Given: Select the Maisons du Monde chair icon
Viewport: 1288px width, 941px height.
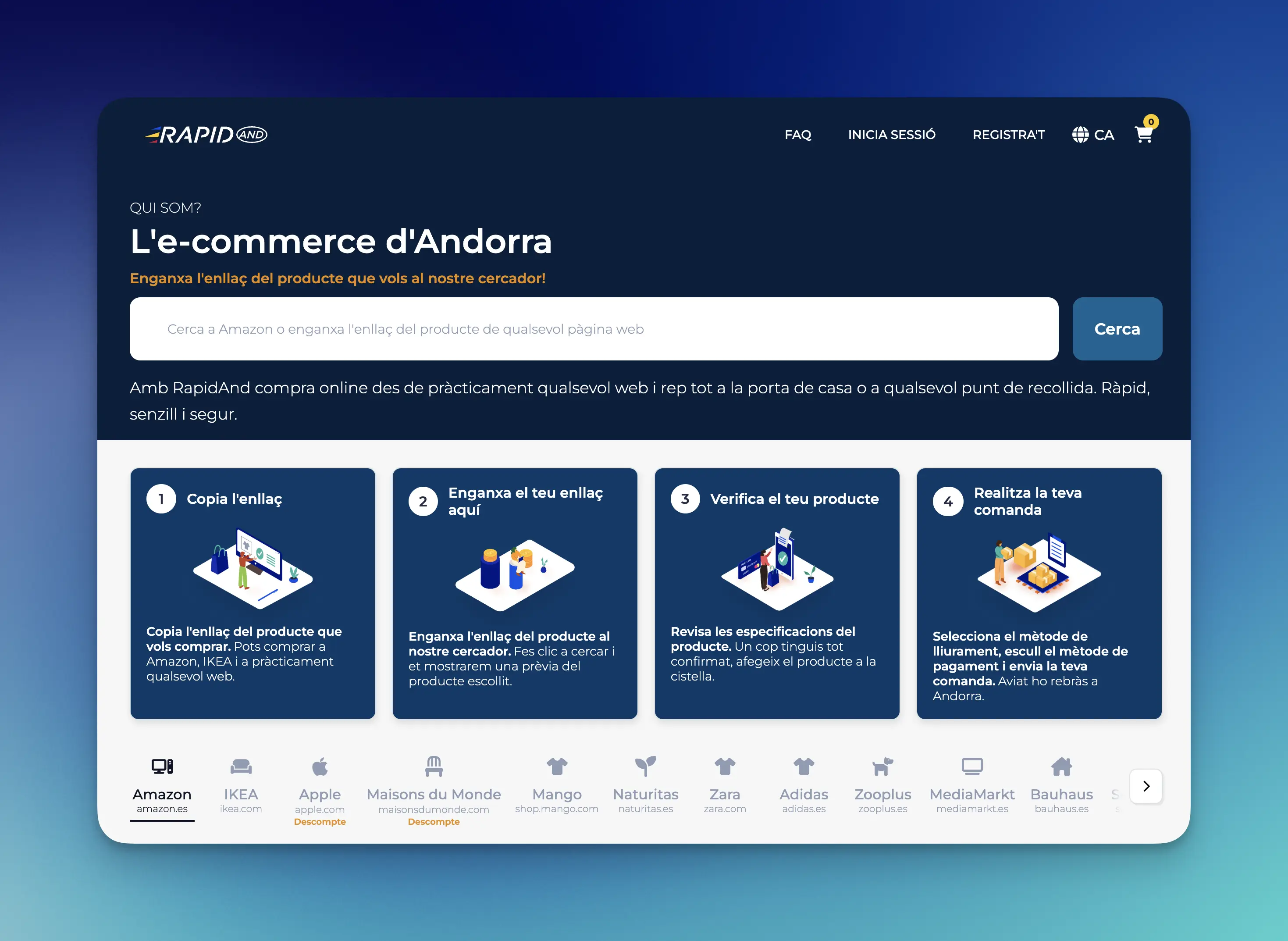Looking at the screenshot, I should (x=434, y=766).
